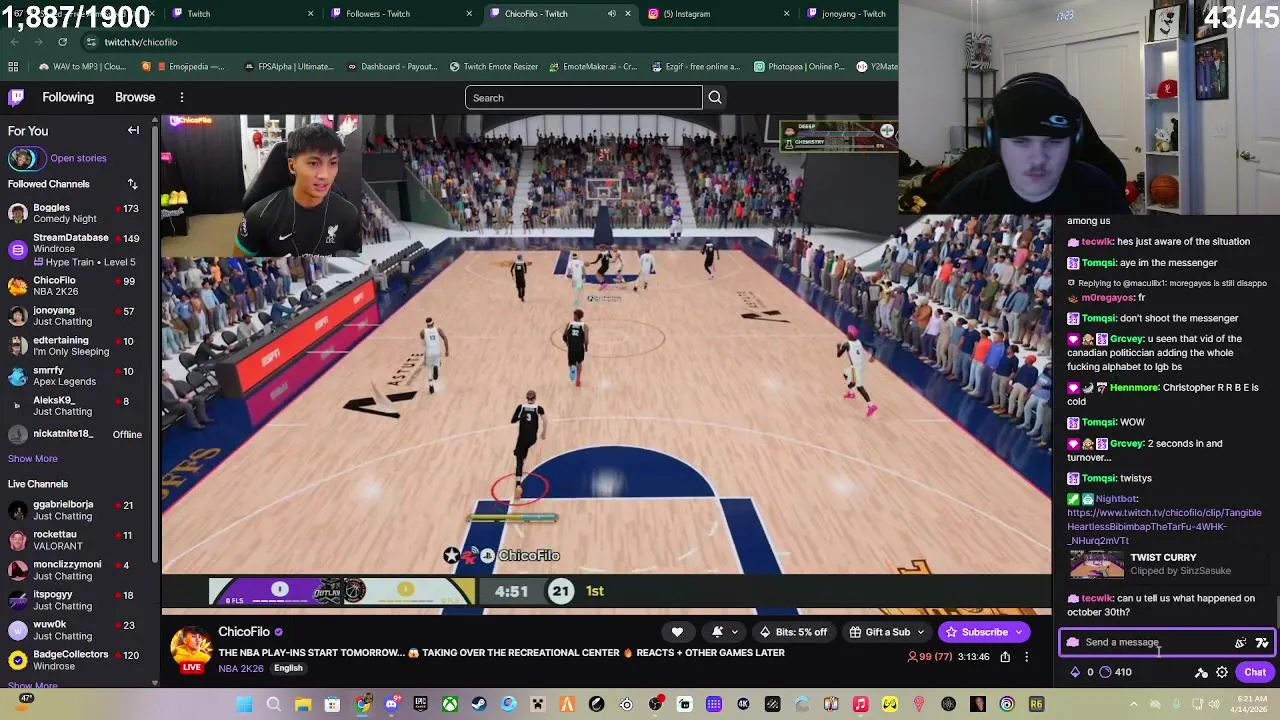Open ggabrielborja live channel
Image resolution: width=1280 pixels, height=720 pixels.
pos(75,510)
